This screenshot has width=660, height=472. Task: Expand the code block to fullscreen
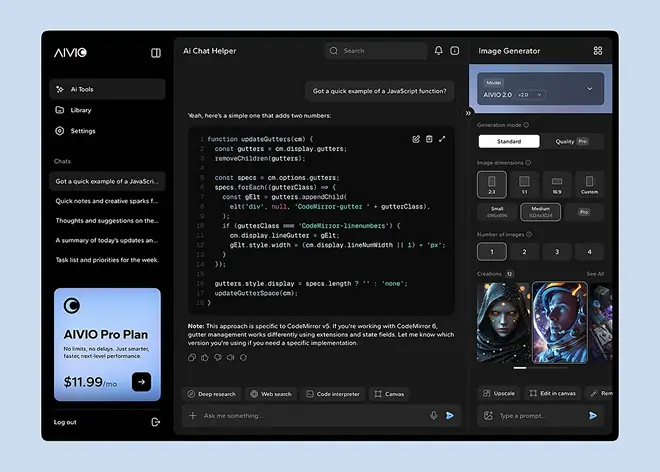coord(442,139)
